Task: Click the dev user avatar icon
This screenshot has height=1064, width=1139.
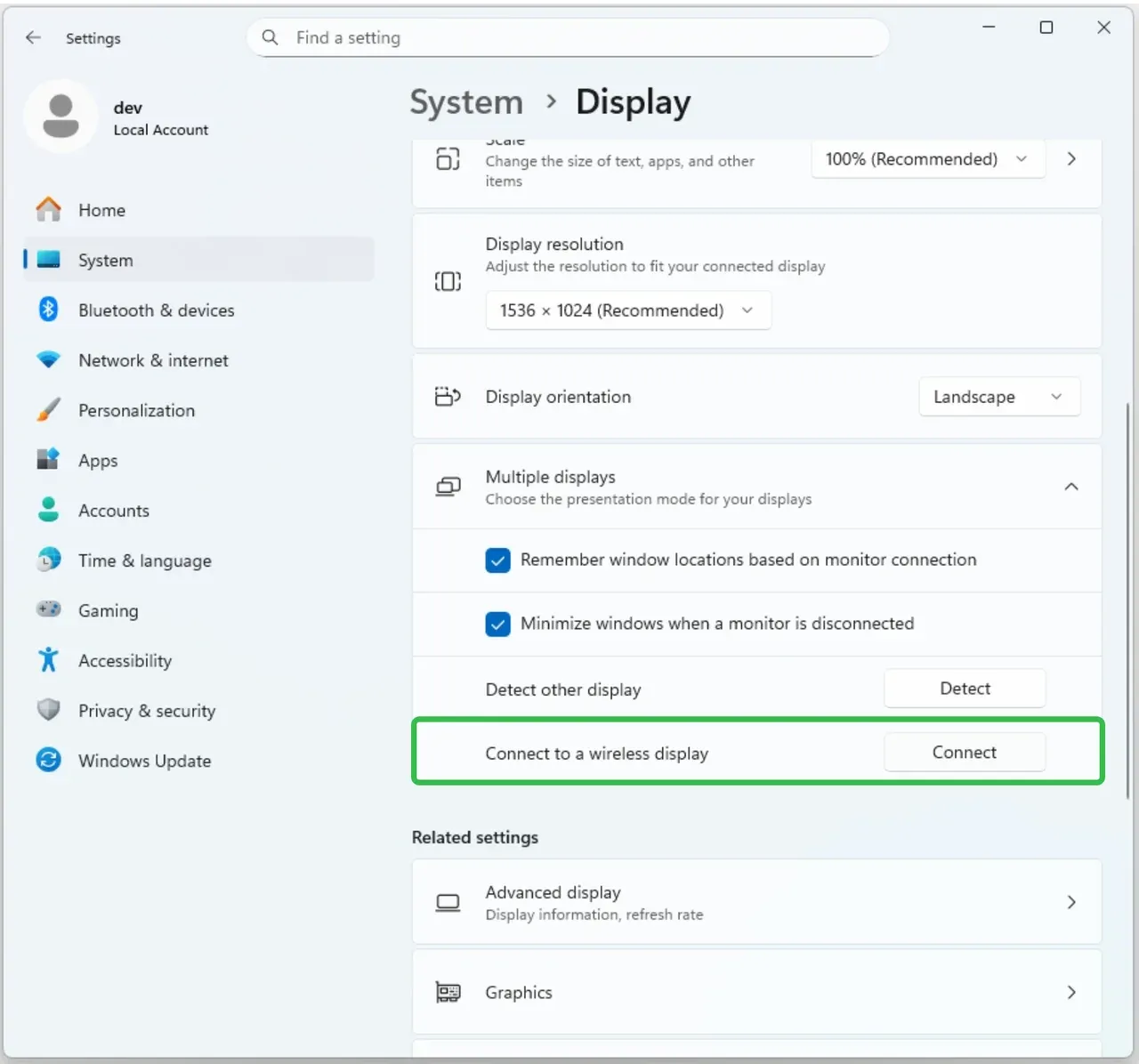Action: coord(61,116)
